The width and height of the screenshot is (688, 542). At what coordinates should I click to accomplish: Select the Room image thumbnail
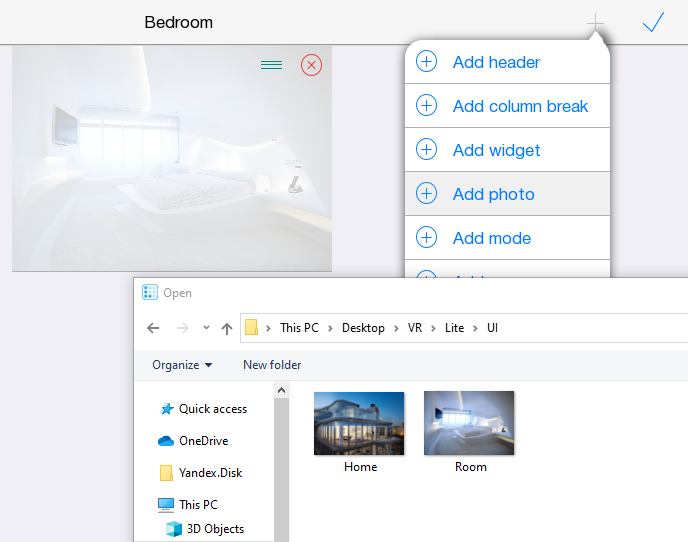469,423
